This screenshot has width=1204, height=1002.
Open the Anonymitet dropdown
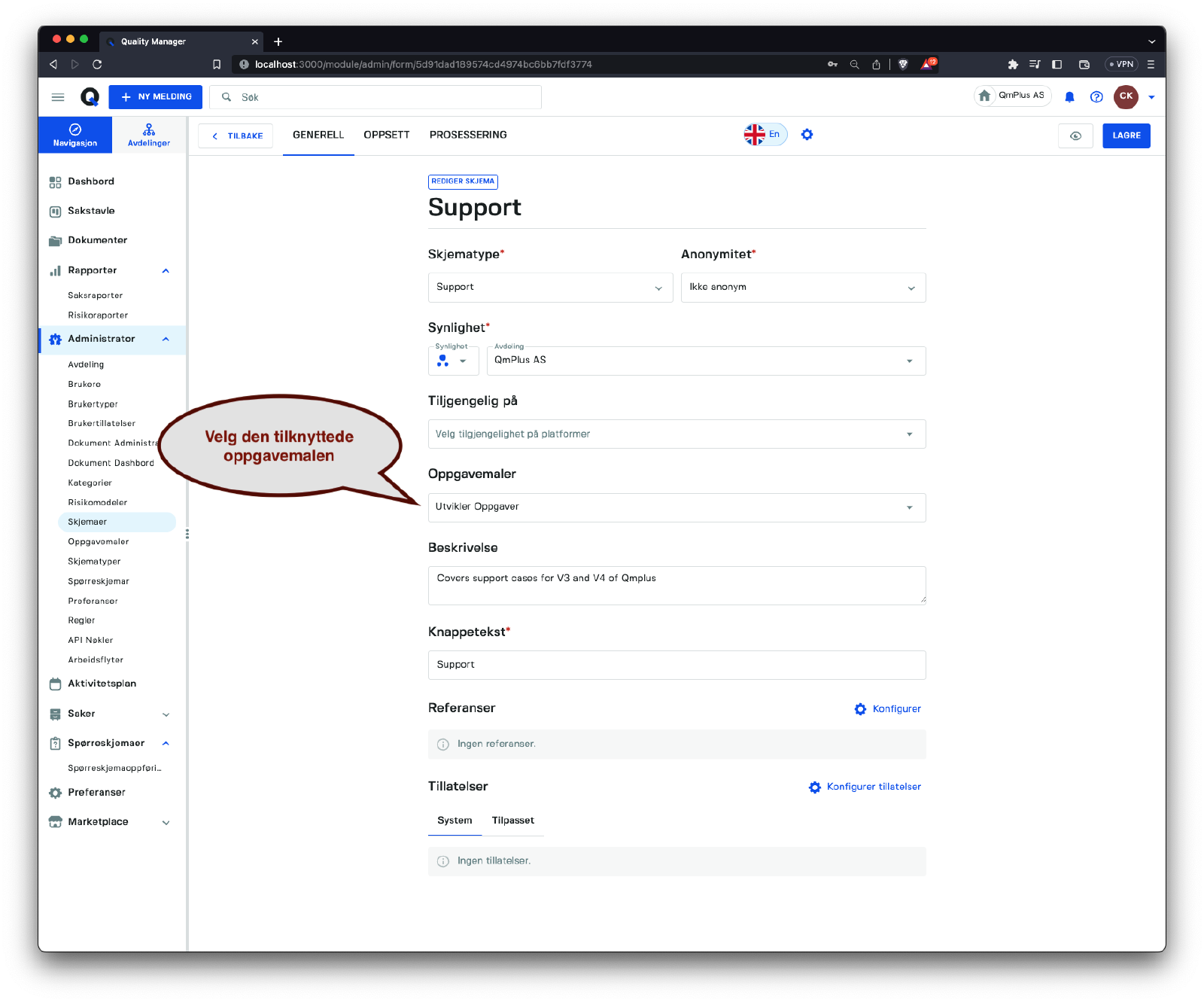803,288
